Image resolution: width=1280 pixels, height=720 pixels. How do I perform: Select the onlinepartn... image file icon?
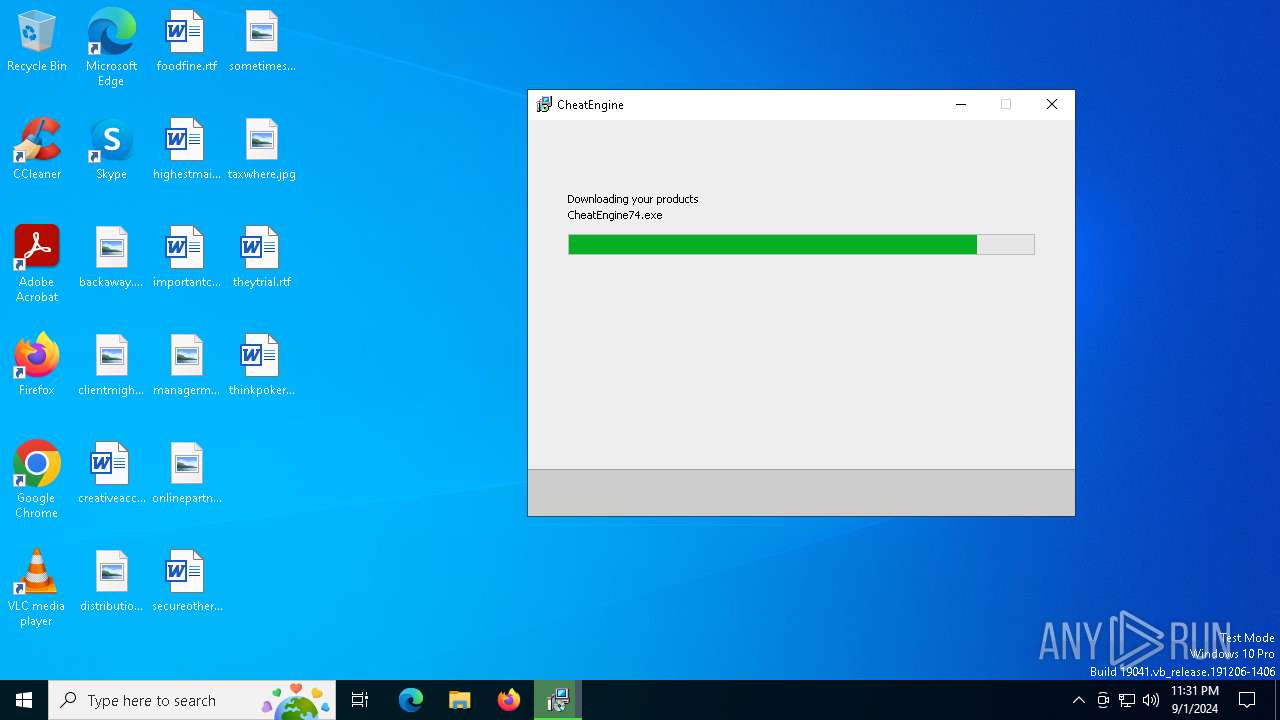tap(186, 474)
